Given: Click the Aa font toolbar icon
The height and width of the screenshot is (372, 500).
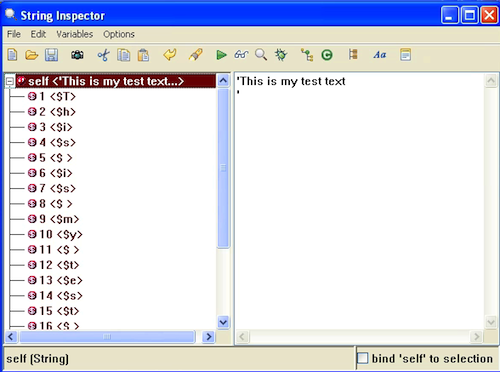Looking at the screenshot, I should tap(380, 55).
